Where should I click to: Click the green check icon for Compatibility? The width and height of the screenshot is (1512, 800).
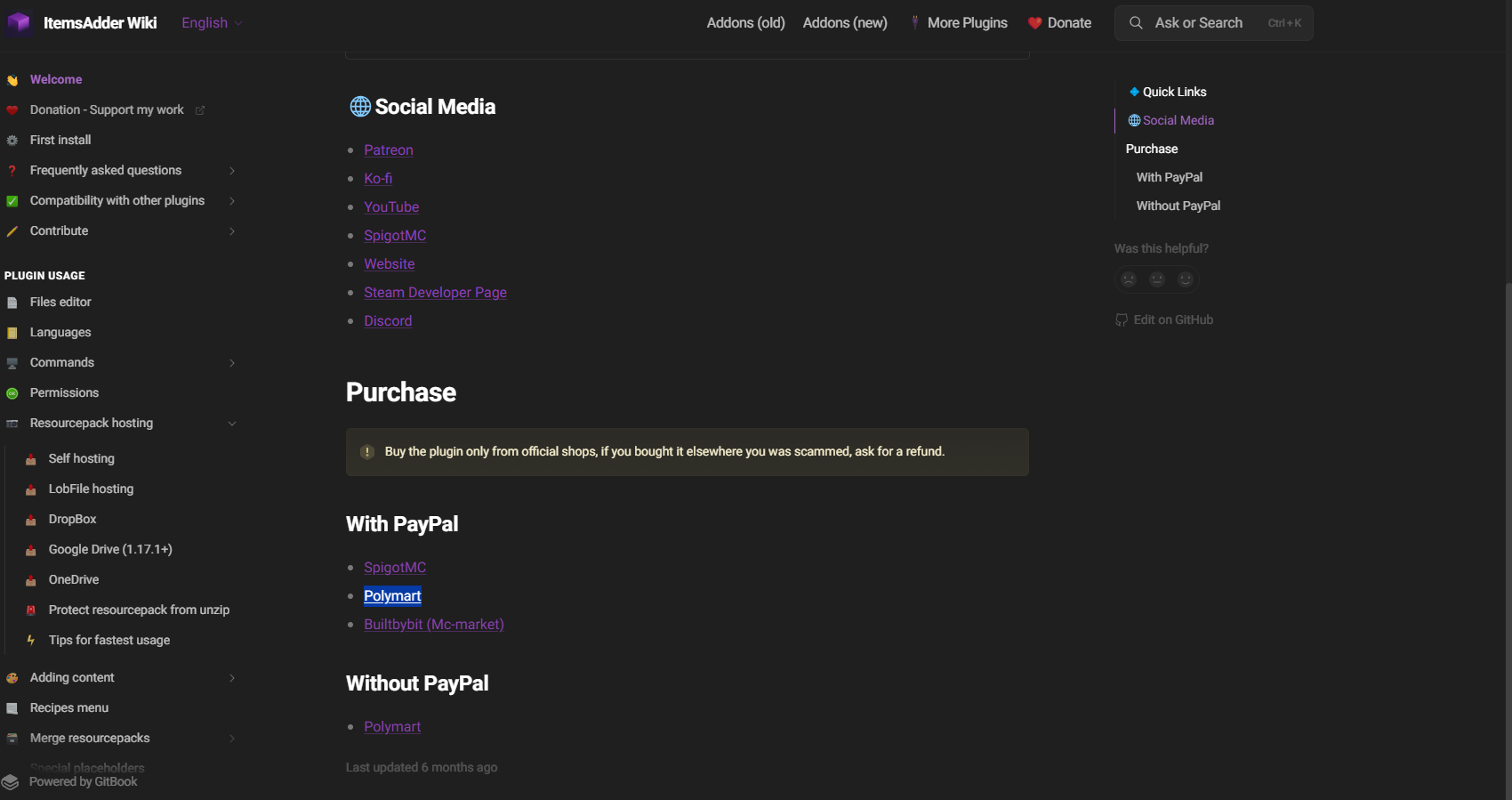pyautogui.click(x=12, y=201)
